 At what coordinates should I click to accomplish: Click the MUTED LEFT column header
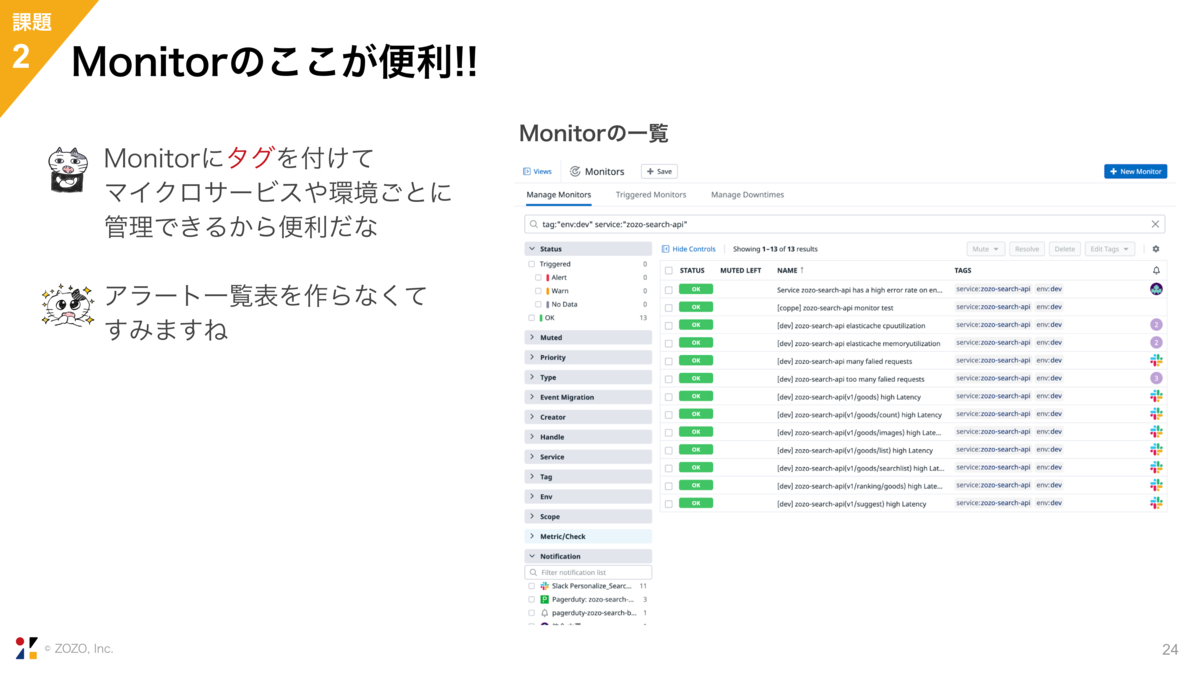tap(741, 271)
